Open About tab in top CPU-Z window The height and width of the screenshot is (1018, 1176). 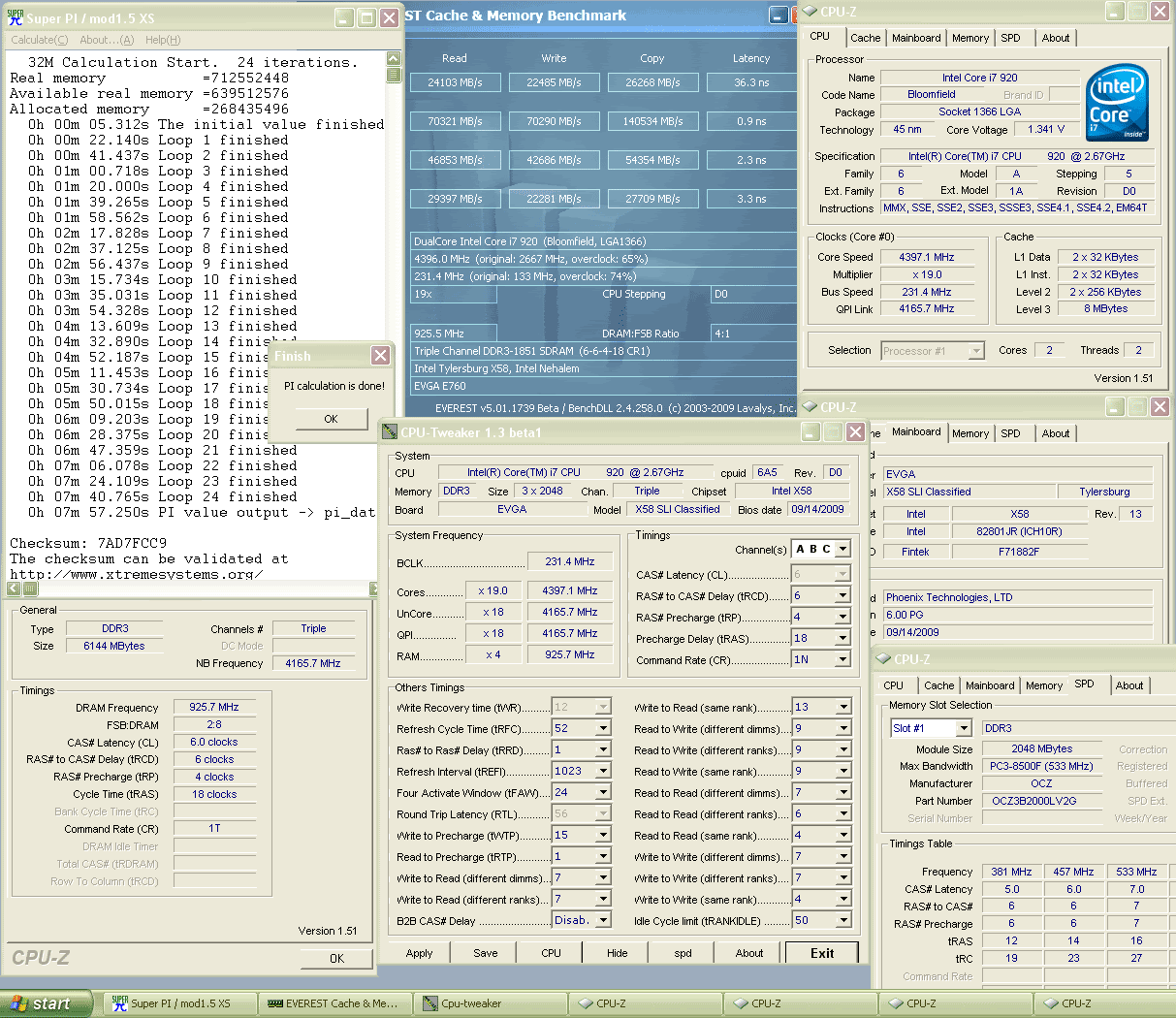coord(1056,38)
